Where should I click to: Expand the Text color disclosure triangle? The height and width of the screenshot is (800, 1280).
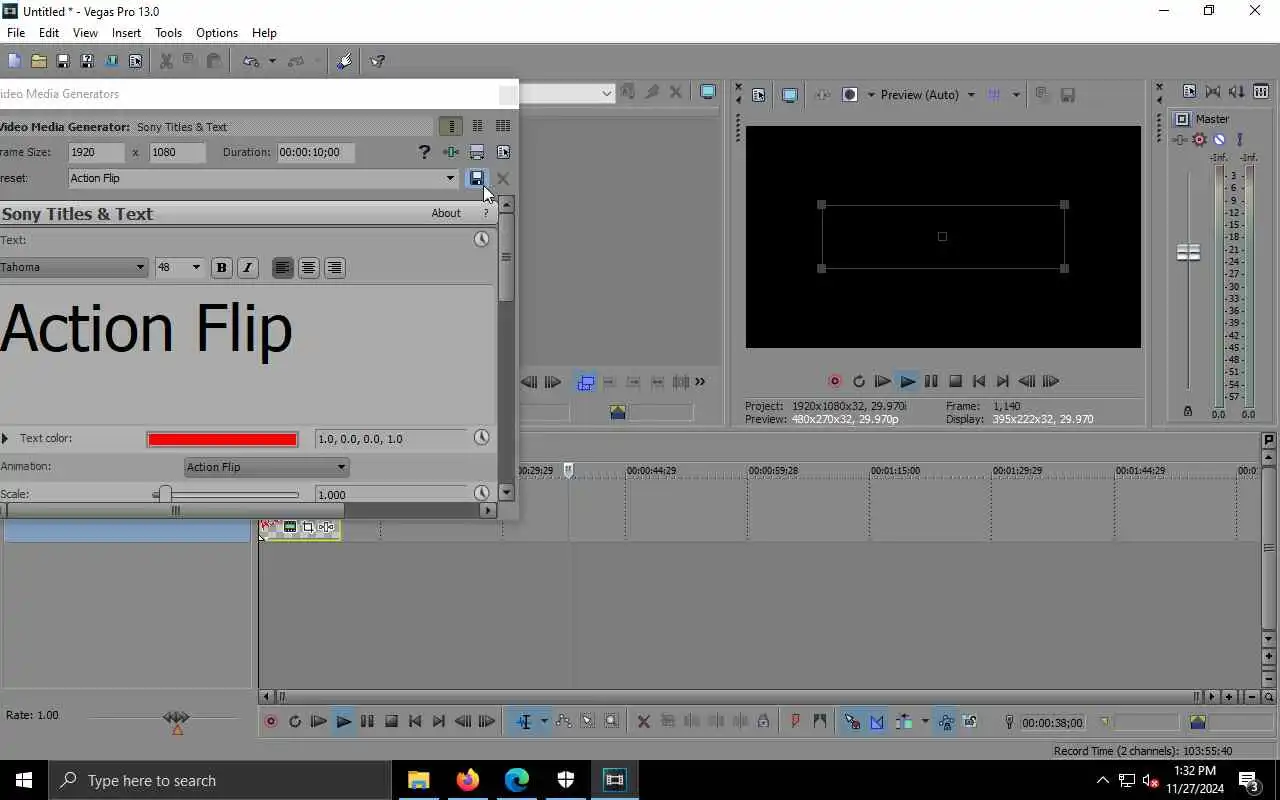[x=5, y=438]
